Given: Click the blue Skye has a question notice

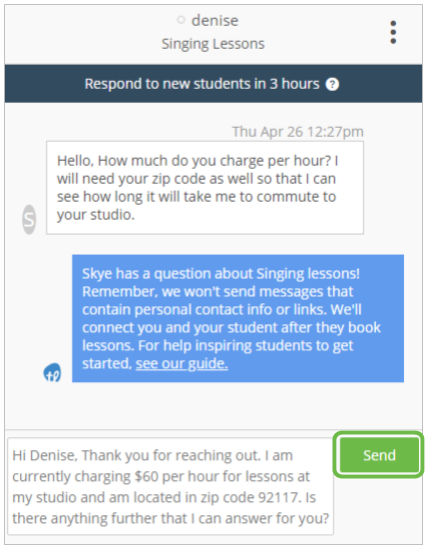Looking at the screenshot, I should pyautogui.click(x=238, y=318).
